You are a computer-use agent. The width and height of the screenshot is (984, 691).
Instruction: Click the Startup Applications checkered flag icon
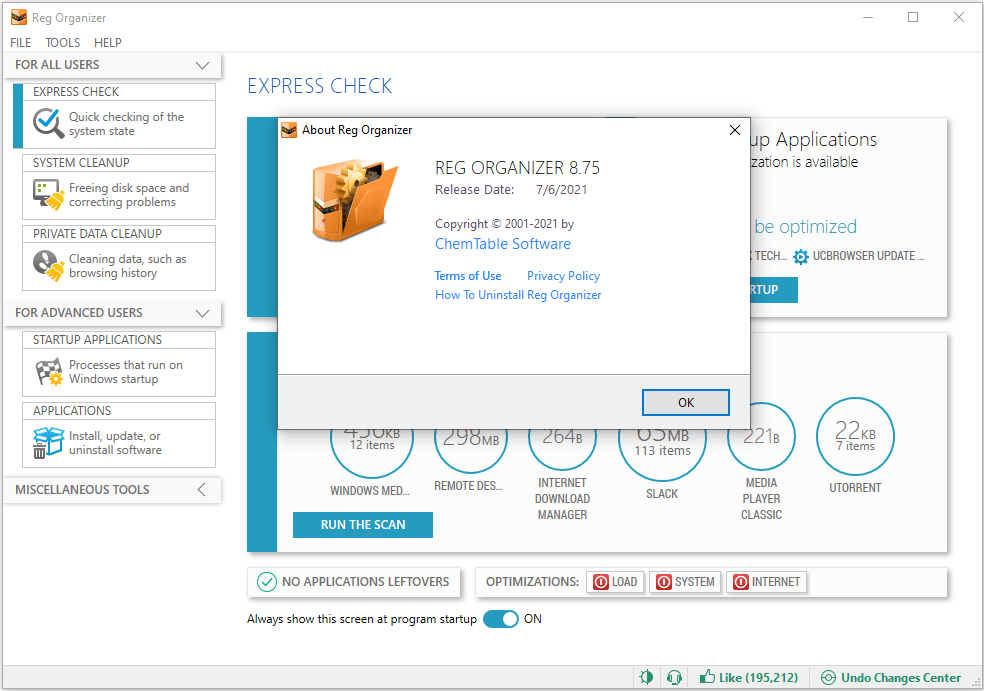pyautogui.click(x=48, y=372)
